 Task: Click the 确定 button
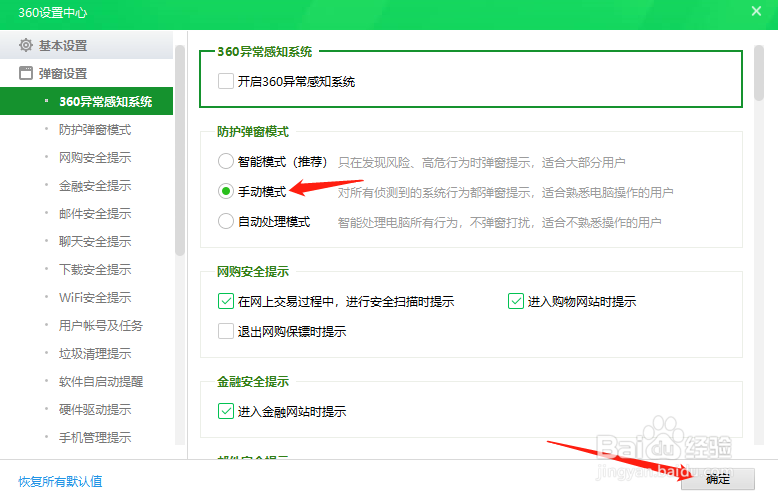click(717, 479)
